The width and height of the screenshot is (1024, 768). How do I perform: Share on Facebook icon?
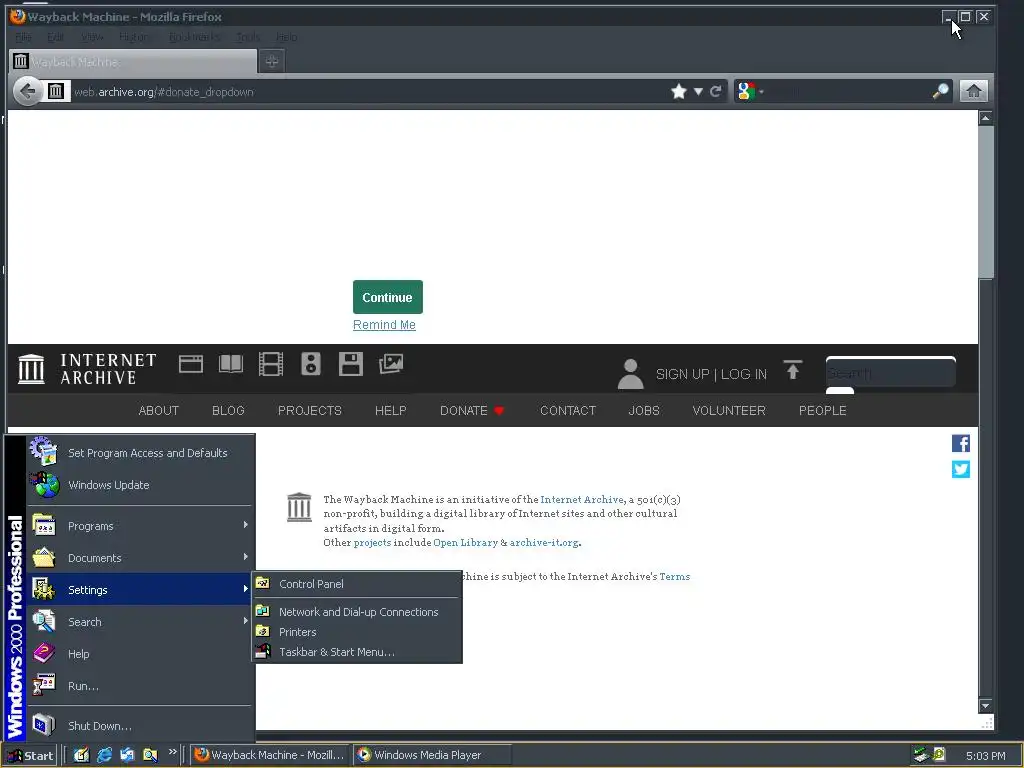click(x=961, y=443)
